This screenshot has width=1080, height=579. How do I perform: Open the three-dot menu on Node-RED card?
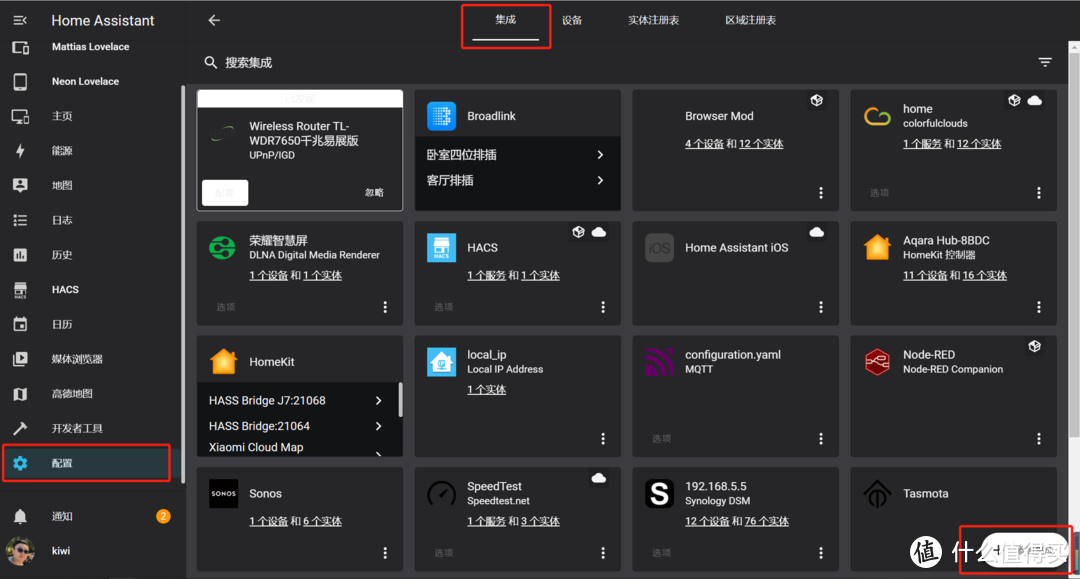(x=1039, y=439)
